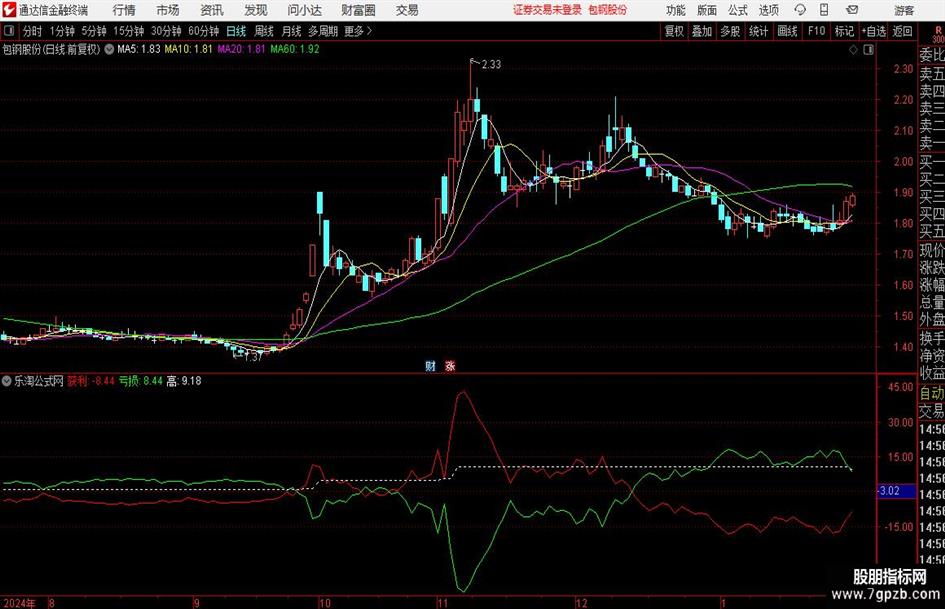Click the 画线 drawing toolbar button
The image size is (945, 609).
(x=787, y=31)
